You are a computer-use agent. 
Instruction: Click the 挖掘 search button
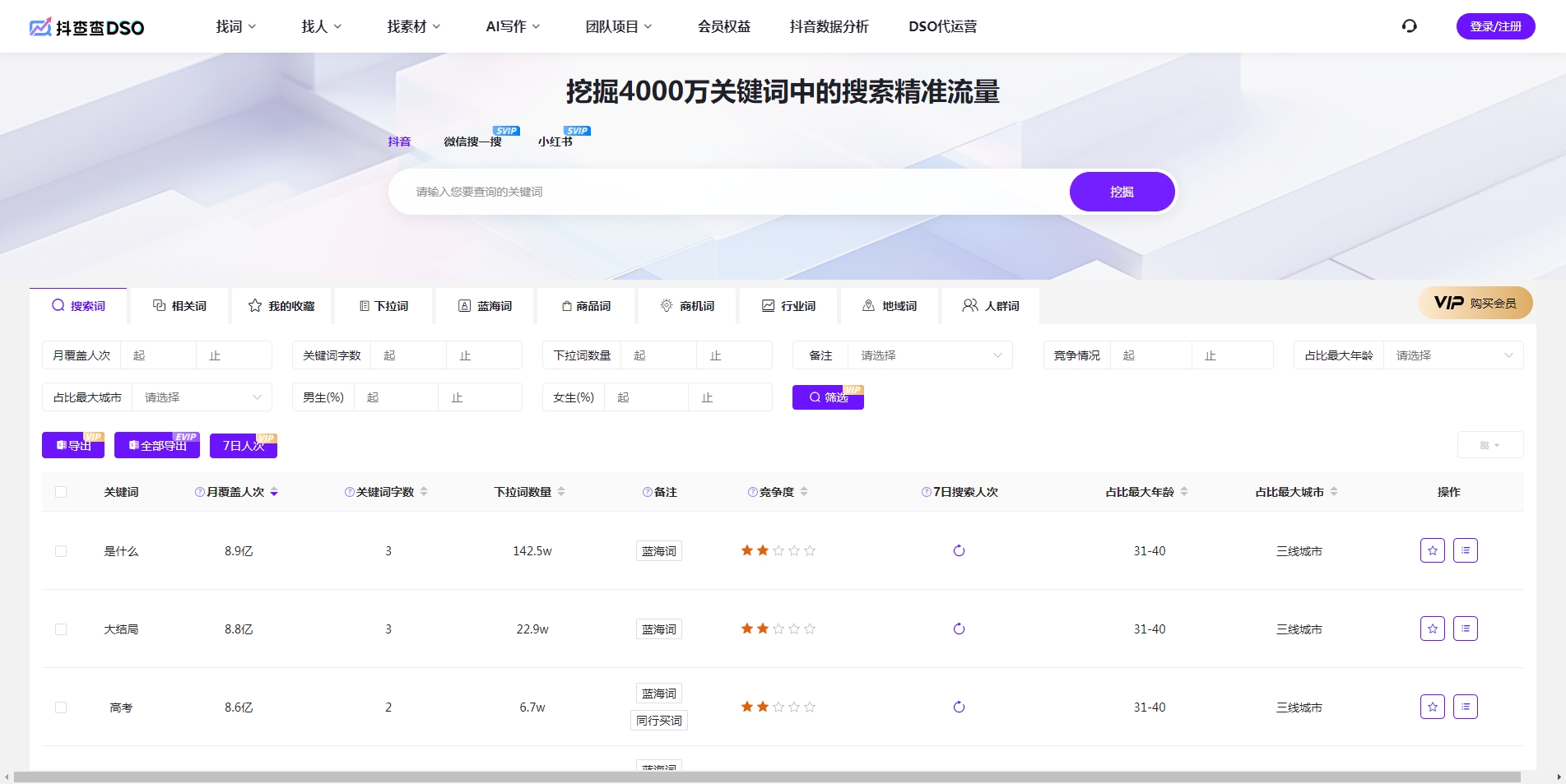coord(1122,192)
